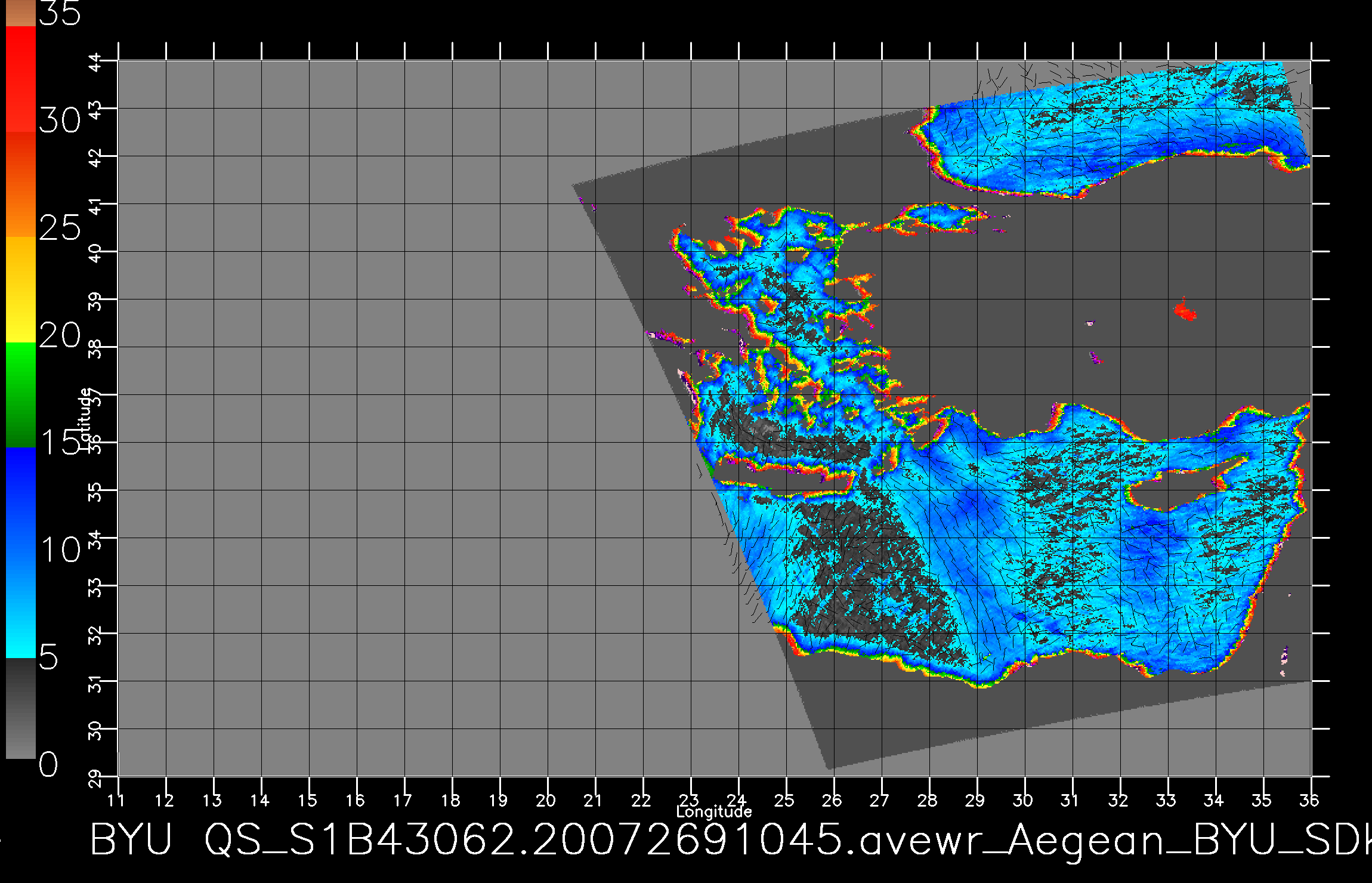Viewport: 1372px width, 883px height.
Task: Select the gray bottom segment of the colorbar
Action: tap(21, 709)
